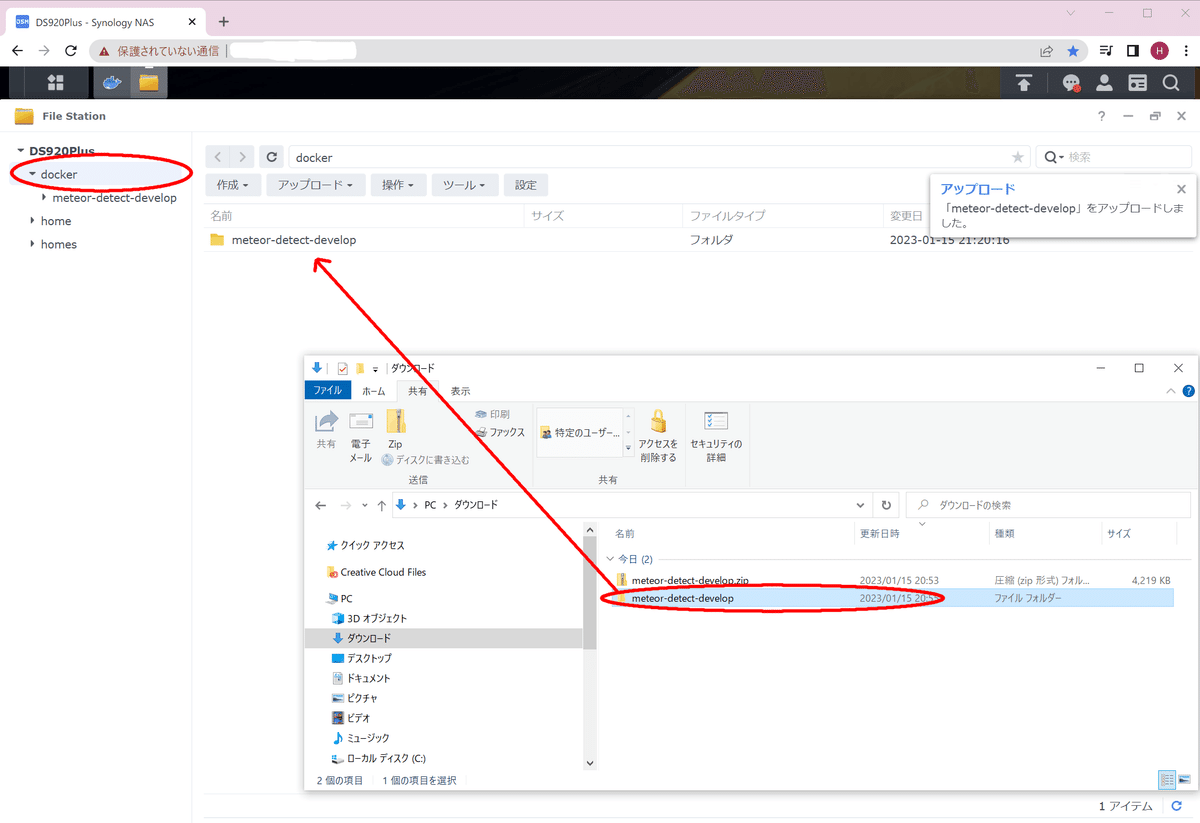Bookmark this page with the star icon
Image resolution: width=1200 pixels, height=823 pixels.
(x=1073, y=50)
